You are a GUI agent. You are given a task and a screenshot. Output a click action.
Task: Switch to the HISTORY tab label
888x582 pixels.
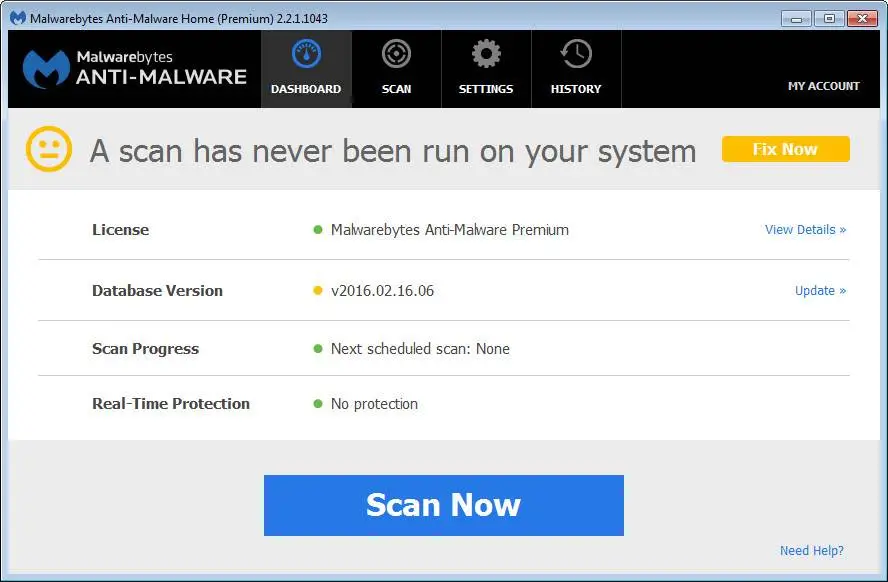[x=576, y=89]
